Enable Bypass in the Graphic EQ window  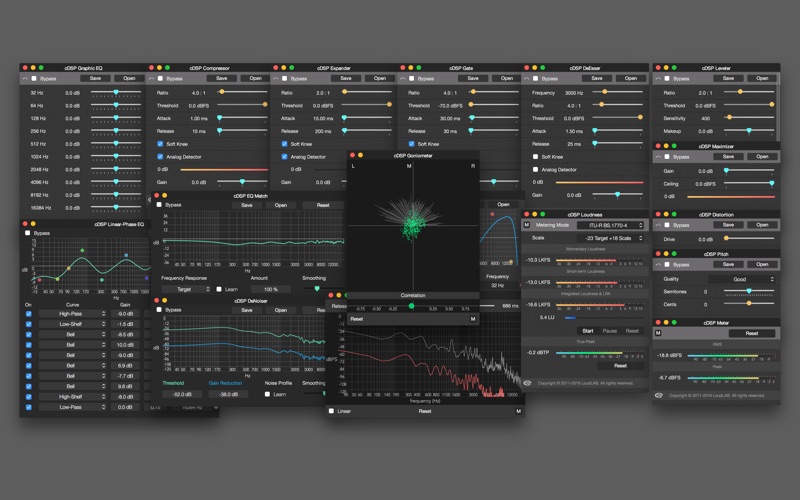pos(34,79)
